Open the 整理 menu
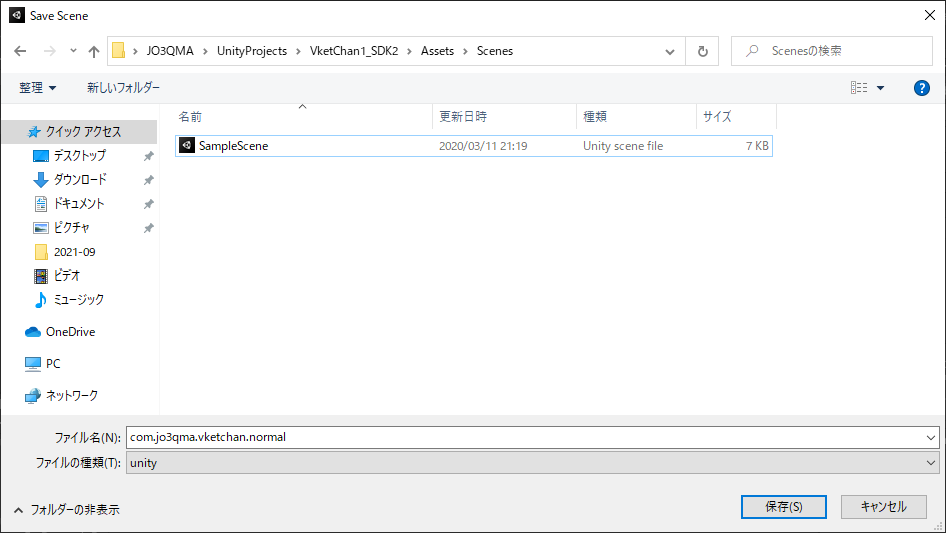Screen dimensions: 946x533 point(37,88)
